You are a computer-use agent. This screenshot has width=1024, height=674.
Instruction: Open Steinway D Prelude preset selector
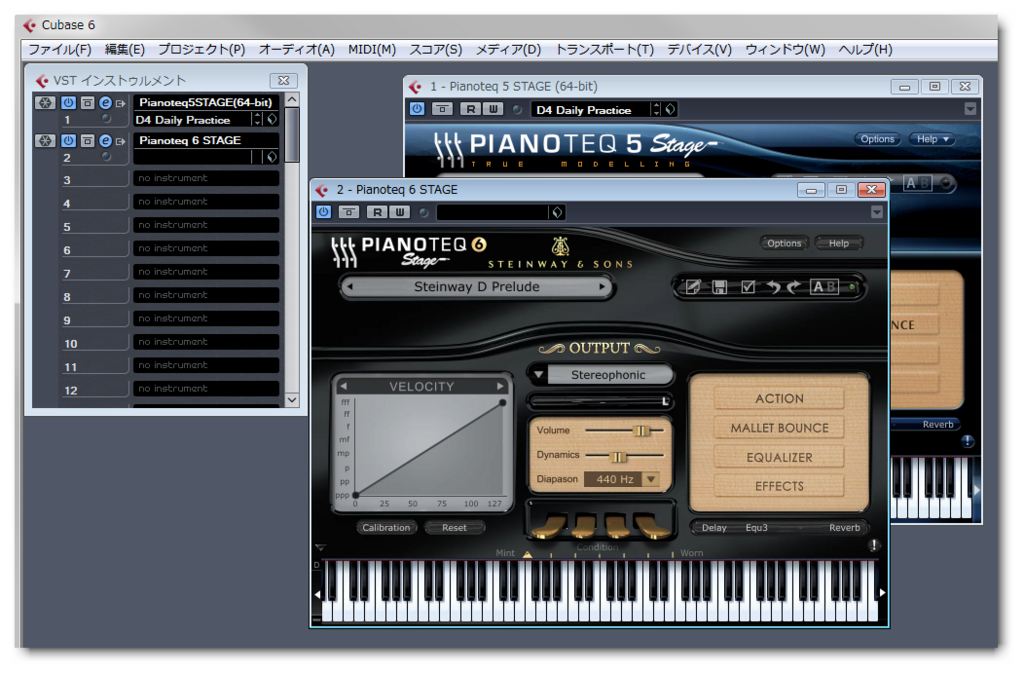[x=477, y=287]
